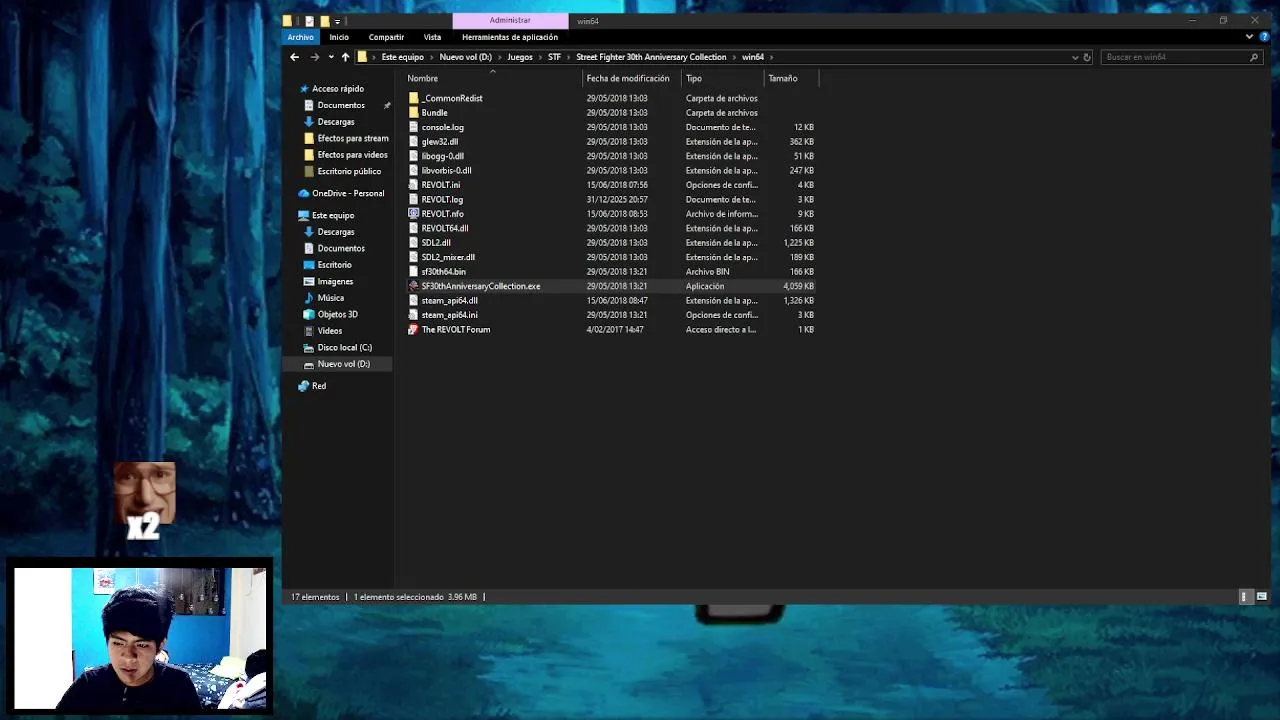
Task: Click Juegos in the address path
Action: 520,57
